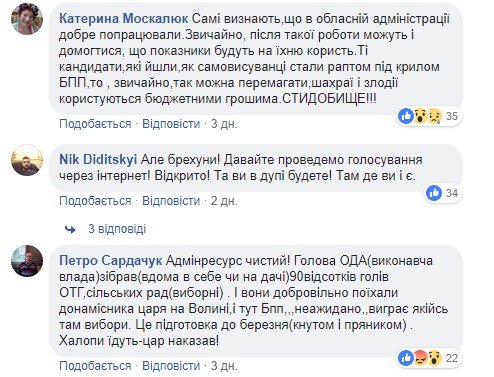Click the wow emoji on Катерина Москалюк's comment

coord(421,116)
